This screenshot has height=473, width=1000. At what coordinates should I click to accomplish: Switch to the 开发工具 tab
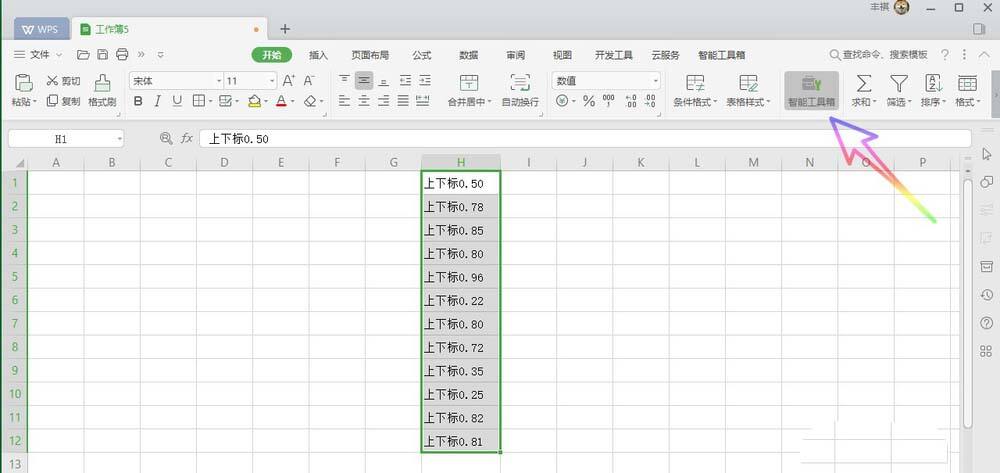(x=614, y=55)
